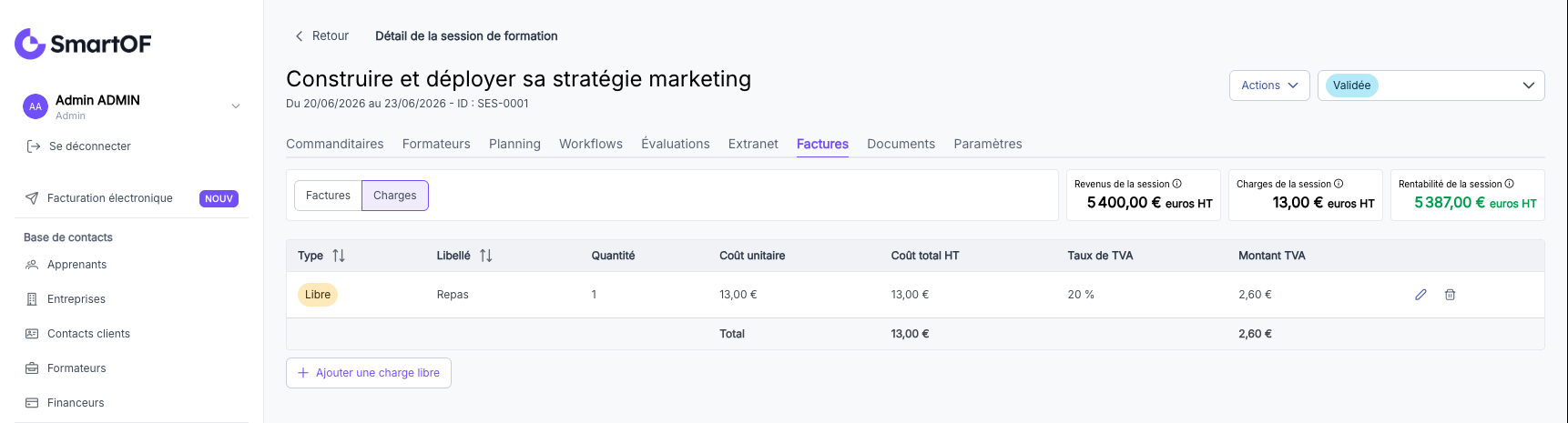Click the session ID SES-0001 text
Screen dimensions: 1568x423
tap(503, 104)
